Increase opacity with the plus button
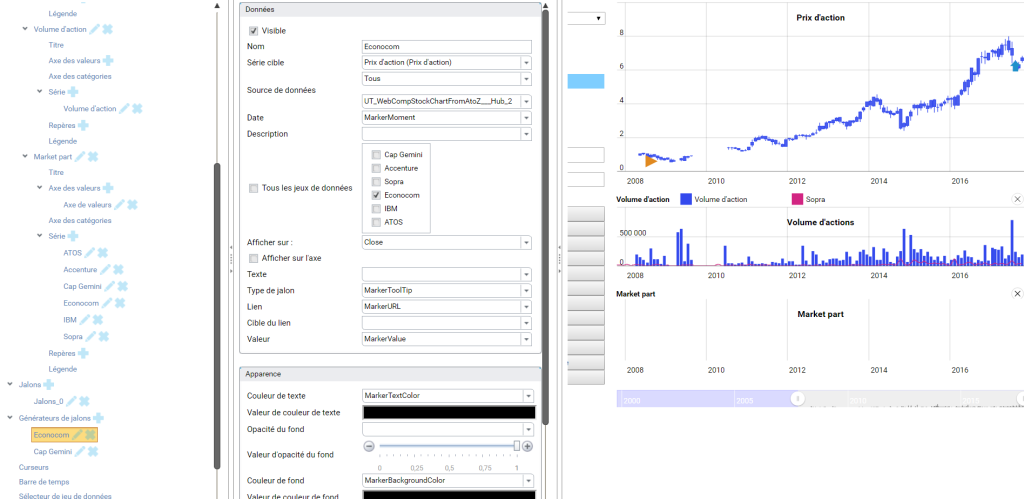The image size is (1024, 499). tap(528, 446)
